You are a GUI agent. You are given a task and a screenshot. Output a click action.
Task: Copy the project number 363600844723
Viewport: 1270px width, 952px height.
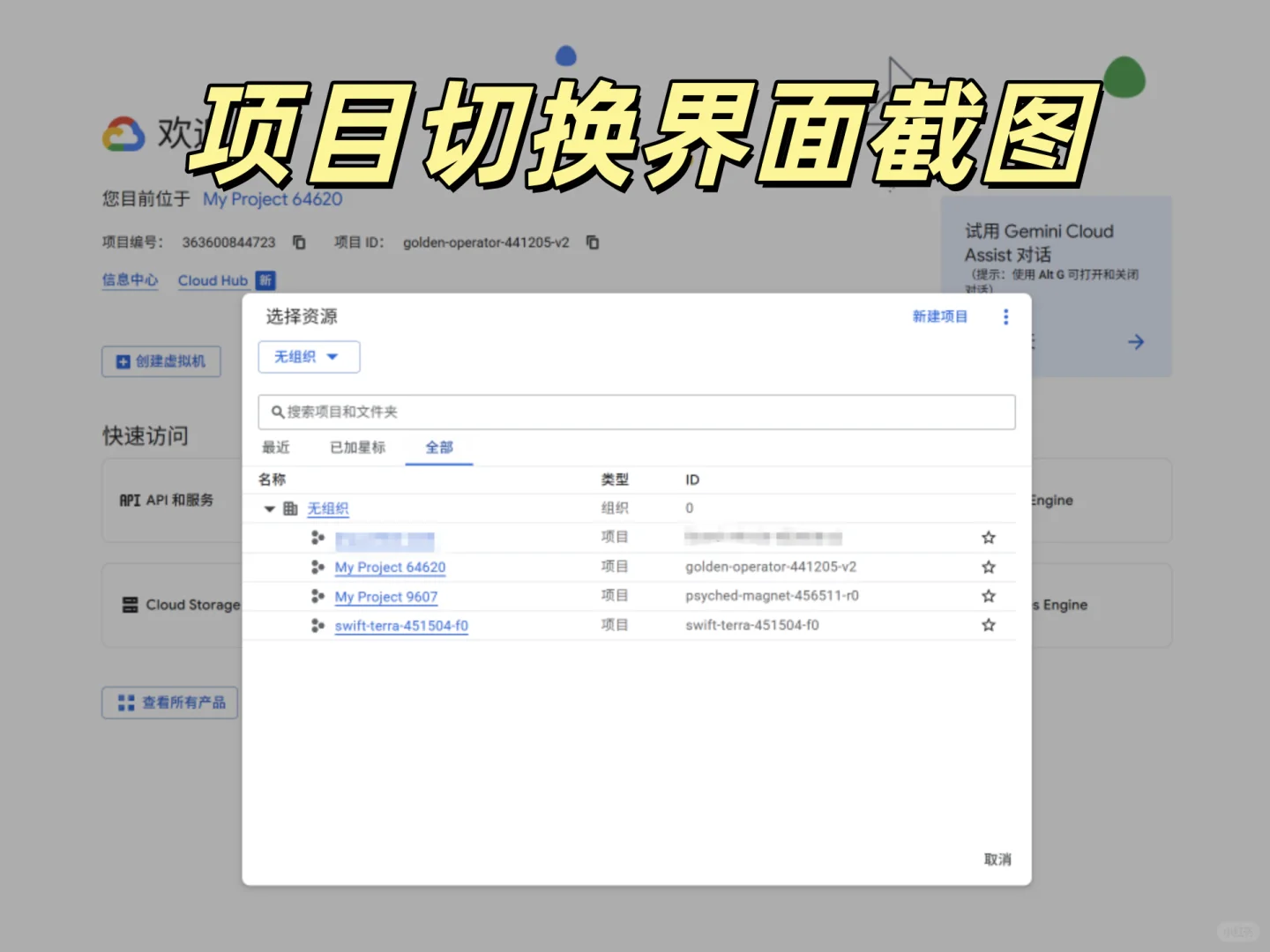(x=299, y=242)
